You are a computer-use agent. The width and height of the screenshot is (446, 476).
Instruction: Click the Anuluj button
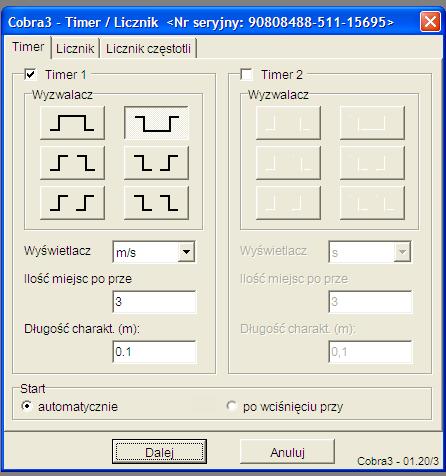pos(287,452)
